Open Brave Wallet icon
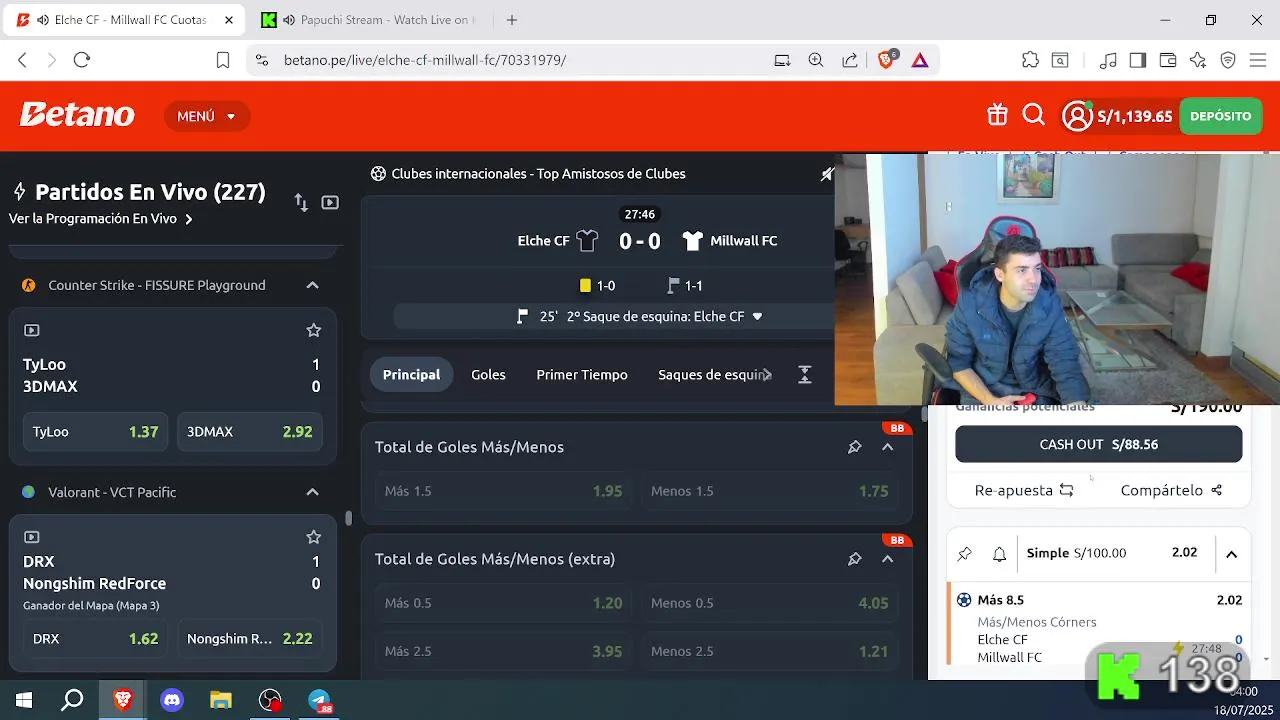 pyautogui.click(x=1167, y=60)
